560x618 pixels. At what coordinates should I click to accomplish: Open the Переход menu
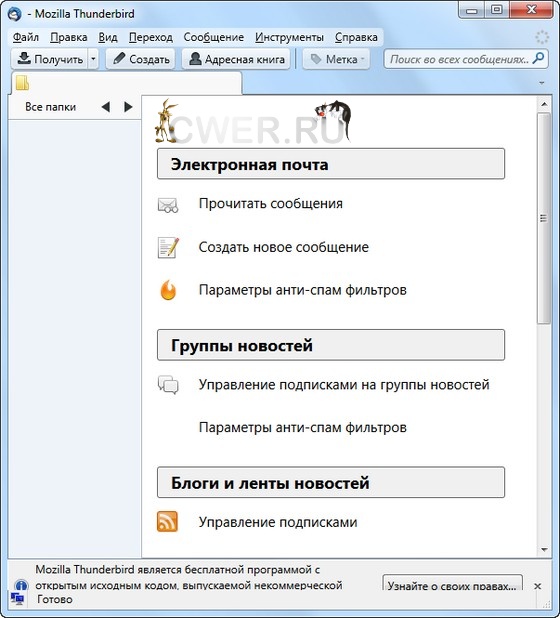[x=151, y=37]
